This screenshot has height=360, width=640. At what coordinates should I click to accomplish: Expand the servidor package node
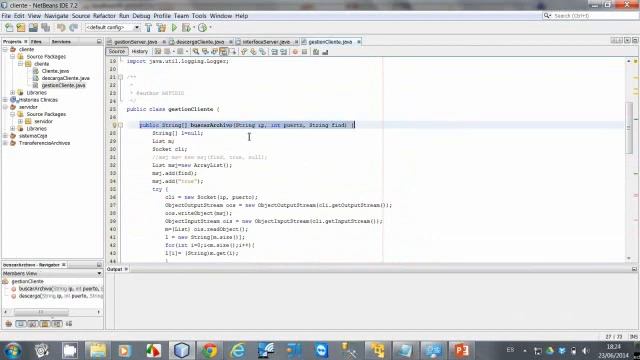coord(20,121)
